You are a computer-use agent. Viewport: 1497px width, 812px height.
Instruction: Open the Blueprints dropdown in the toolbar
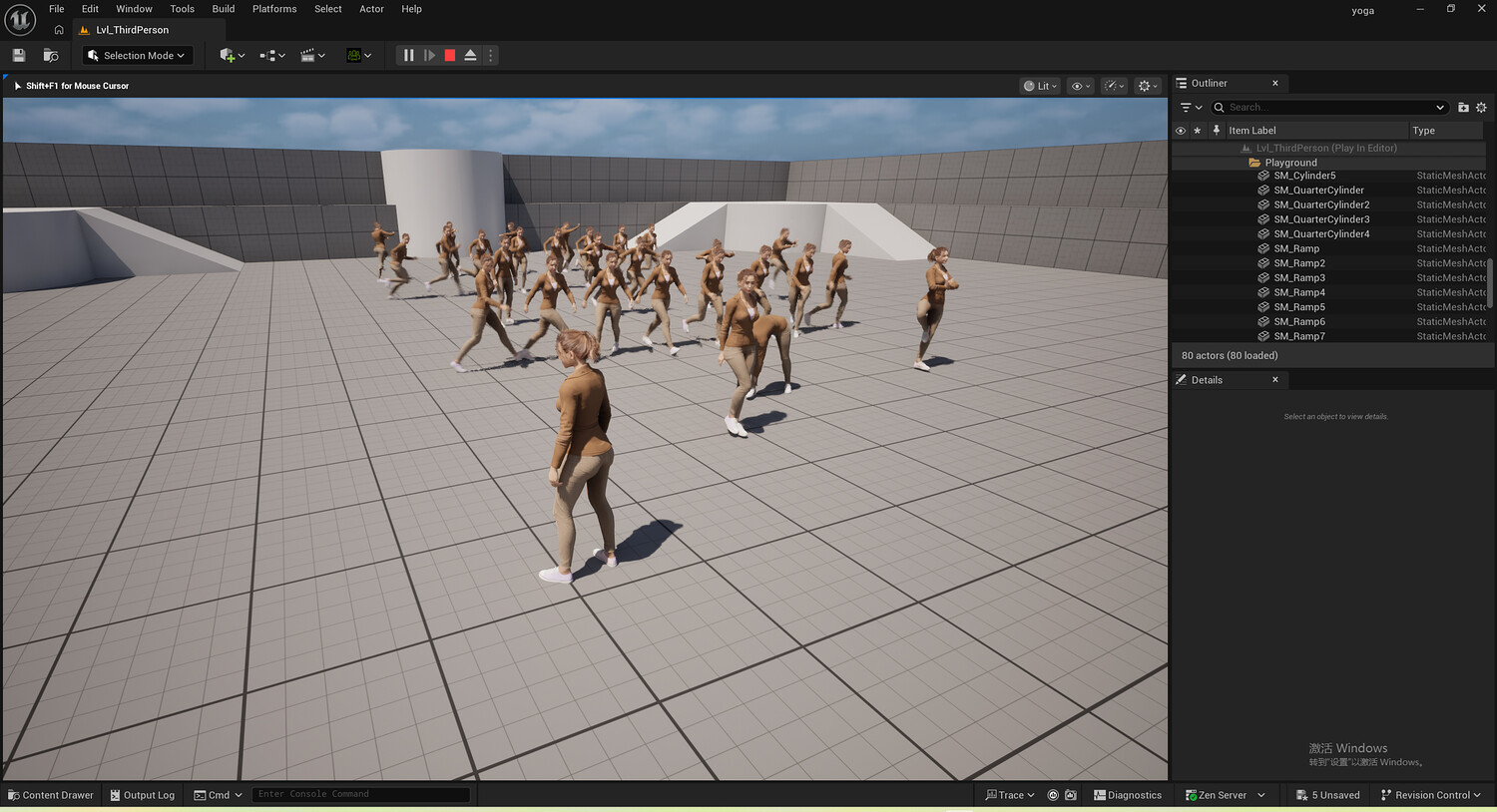coord(272,56)
